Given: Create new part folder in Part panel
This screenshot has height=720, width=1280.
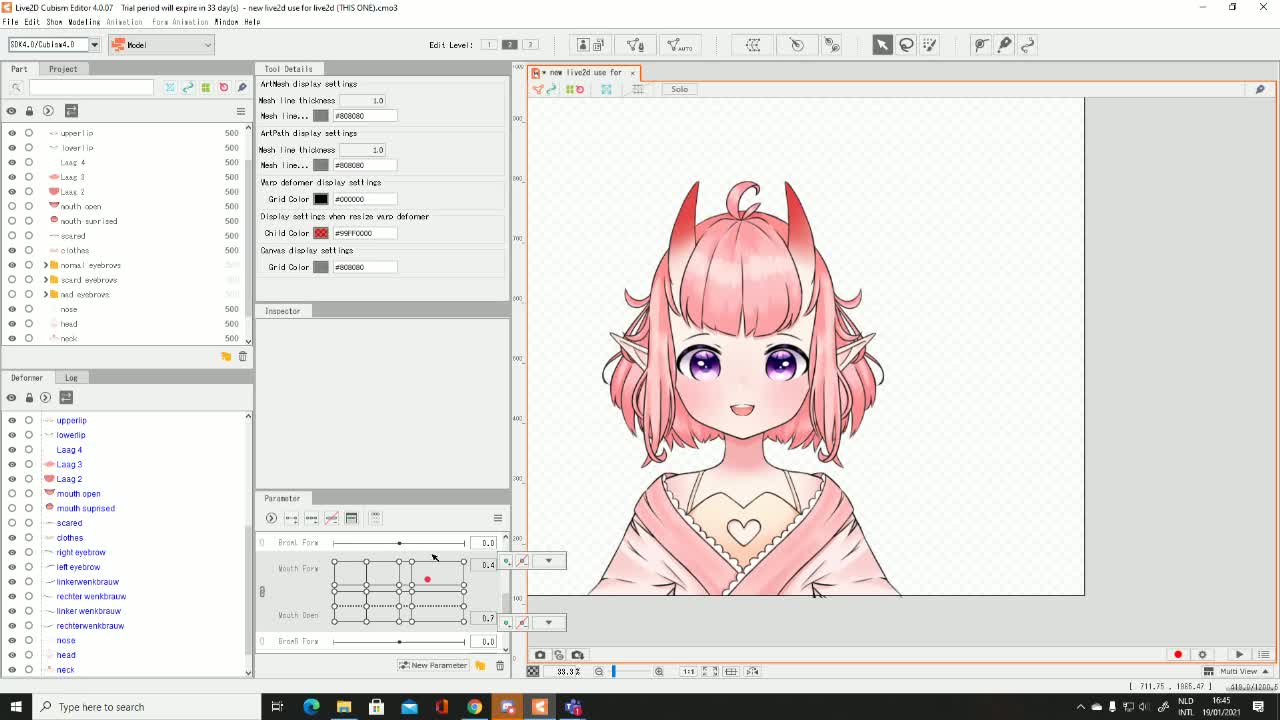Looking at the screenshot, I should click(x=226, y=356).
